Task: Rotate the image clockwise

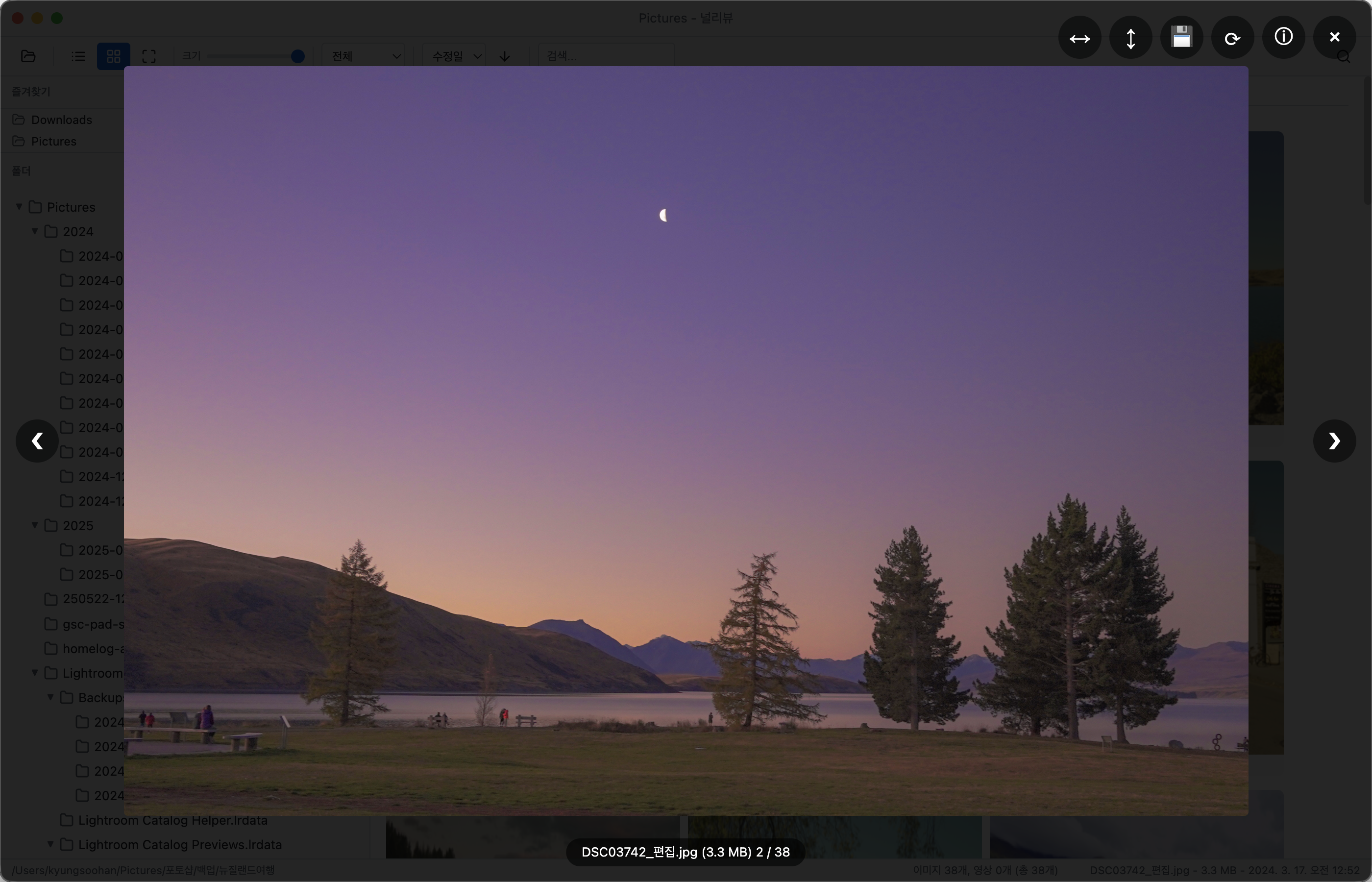Action: click(x=1232, y=38)
